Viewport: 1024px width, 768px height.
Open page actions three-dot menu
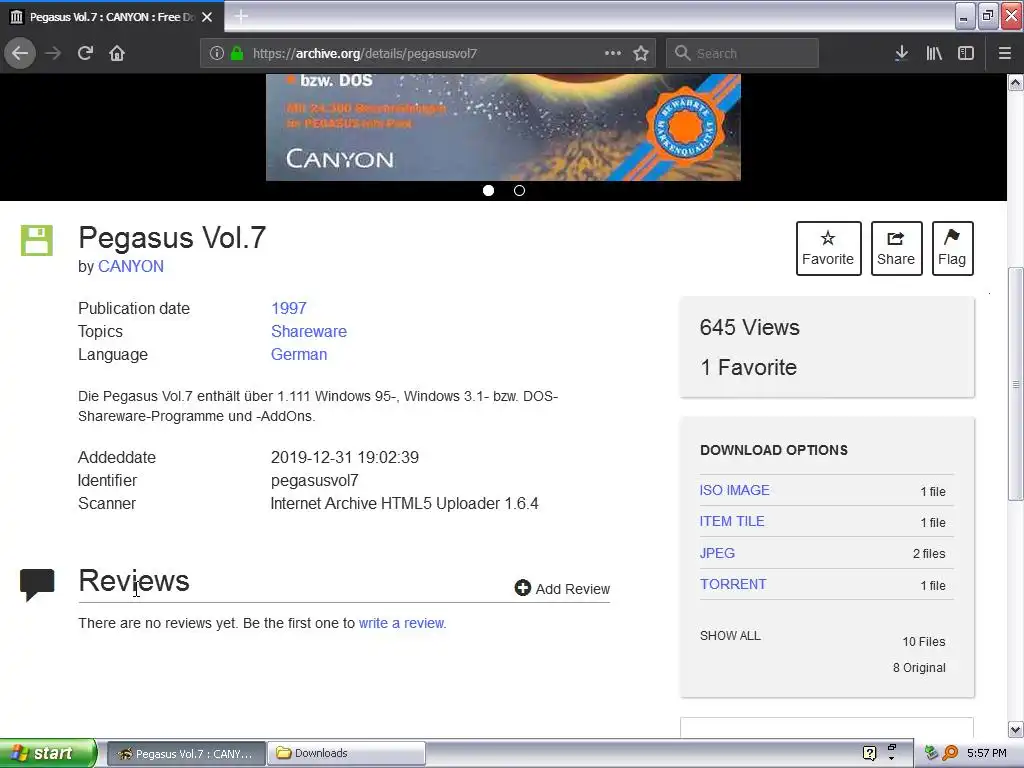613,53
